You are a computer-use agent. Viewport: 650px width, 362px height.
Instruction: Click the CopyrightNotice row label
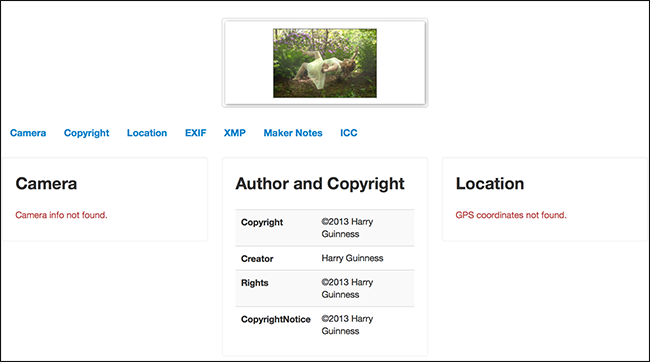click(276, 319)
